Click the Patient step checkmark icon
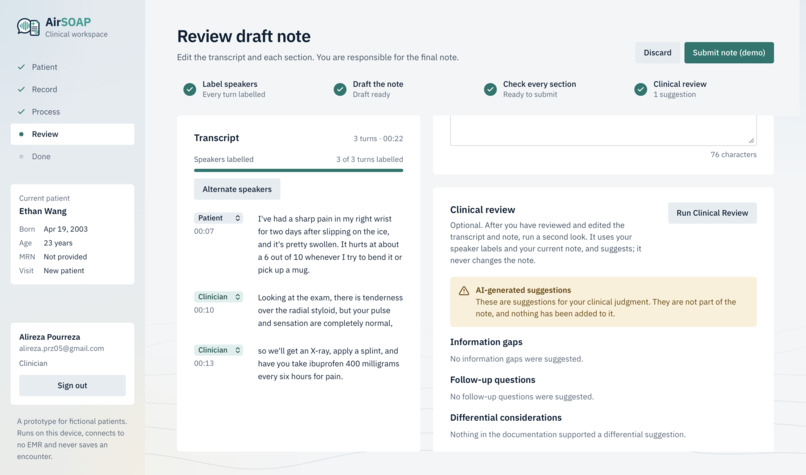The image size is (806, 475). click(21, 67)
